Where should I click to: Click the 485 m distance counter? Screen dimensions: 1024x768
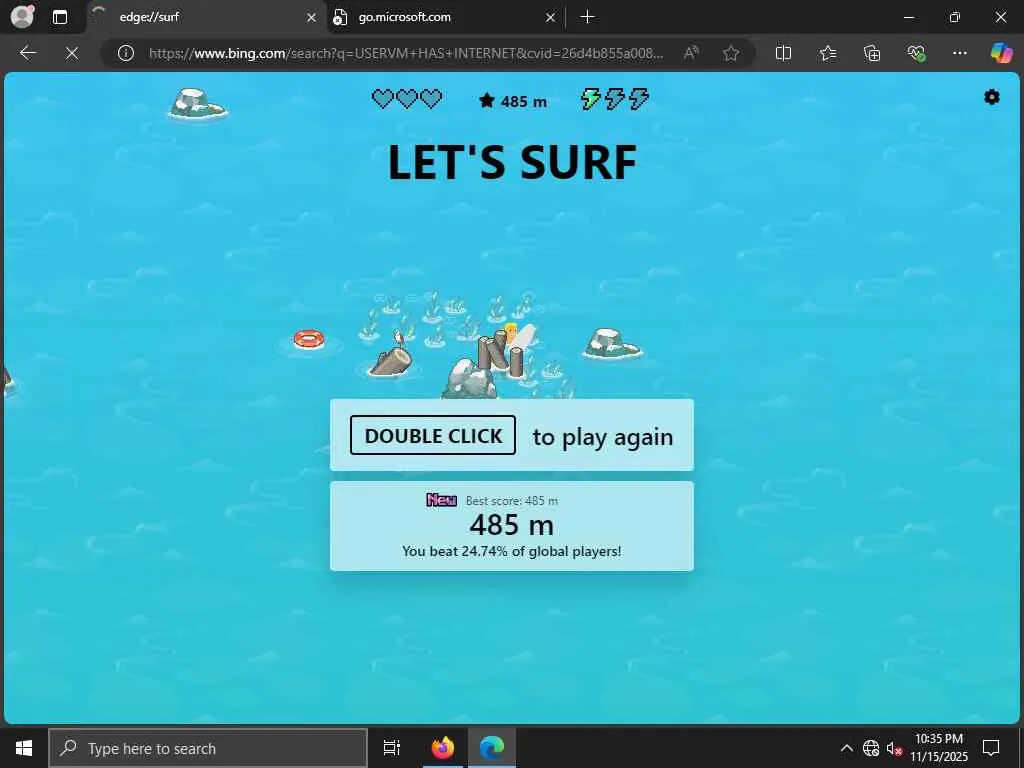coord(524,102)
